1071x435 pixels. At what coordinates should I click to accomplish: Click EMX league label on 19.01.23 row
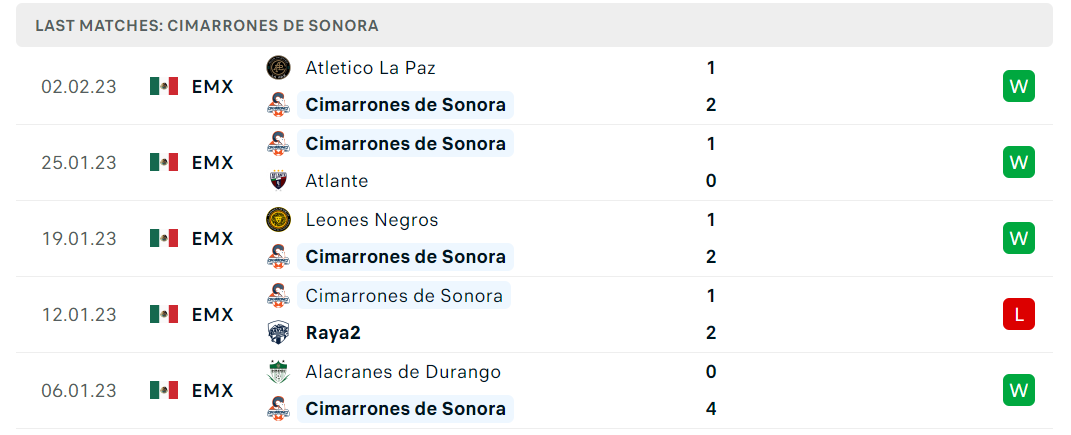click(212, 239)
